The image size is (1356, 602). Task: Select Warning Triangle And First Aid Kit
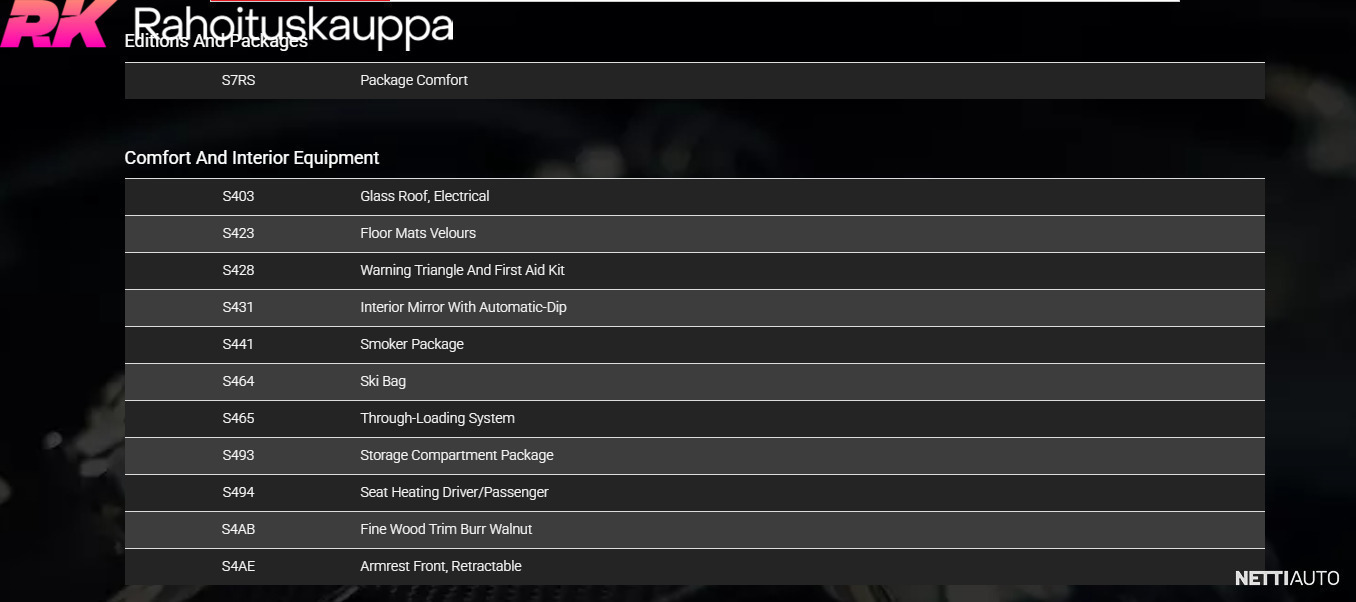tap(462, 271)
